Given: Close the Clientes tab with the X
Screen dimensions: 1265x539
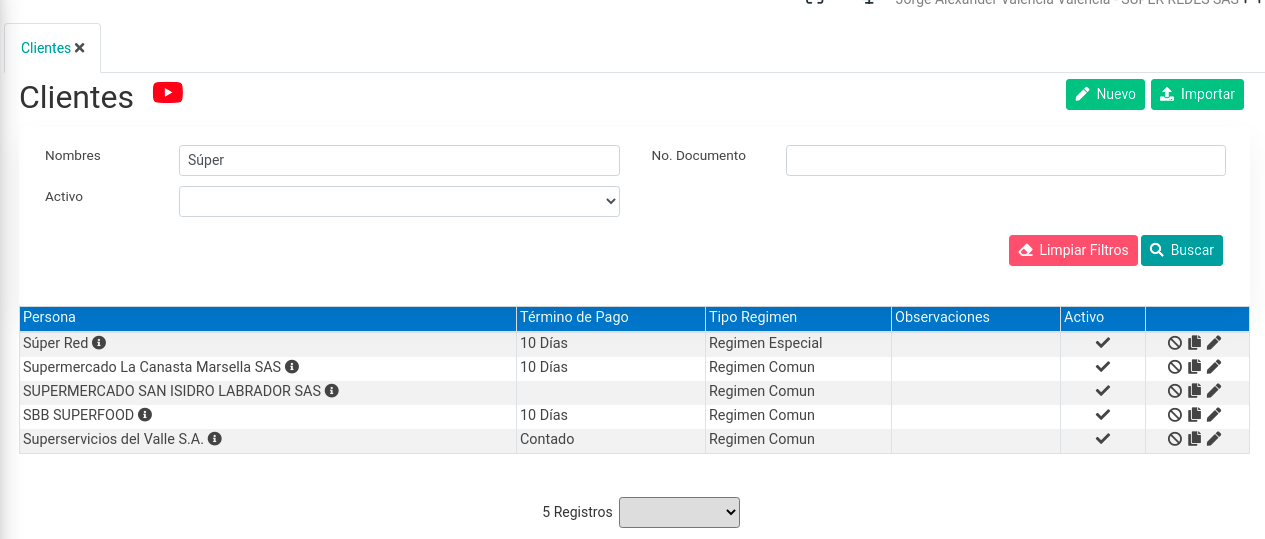Looking at the screenshot, I should (x=80, y=48).
